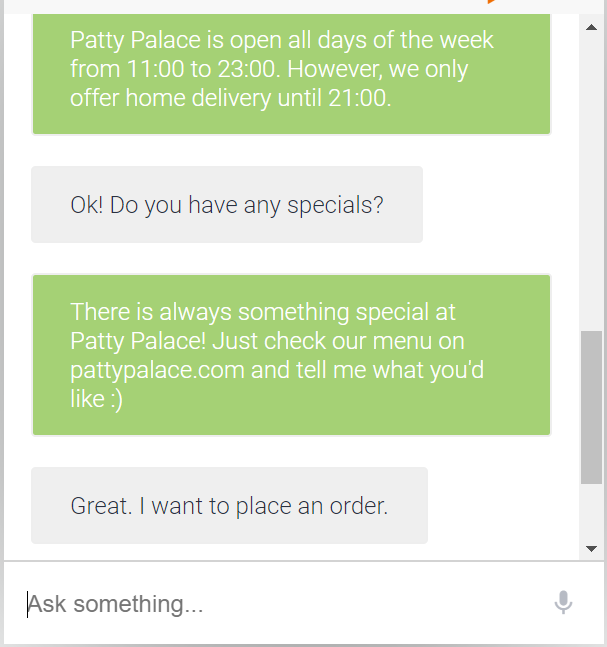
Task: Click the scrollbar down arrow
Action: [x=591, y=549]
